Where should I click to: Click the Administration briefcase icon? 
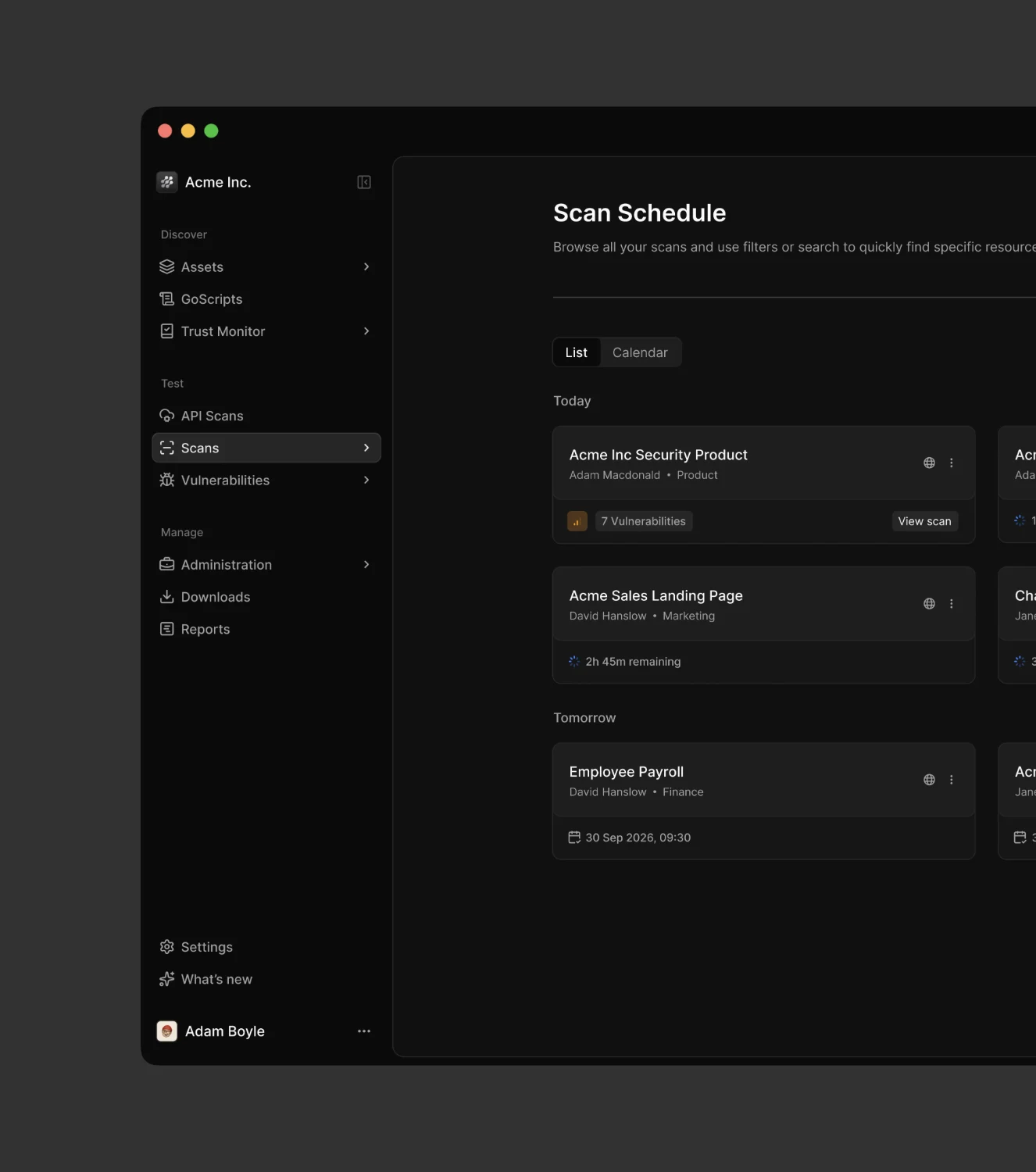(167, 564)
